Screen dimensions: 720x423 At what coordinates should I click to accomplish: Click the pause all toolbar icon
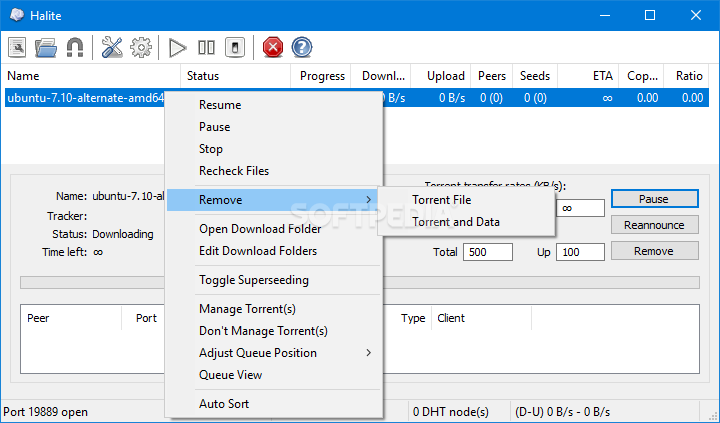click(x=206, y=47)
